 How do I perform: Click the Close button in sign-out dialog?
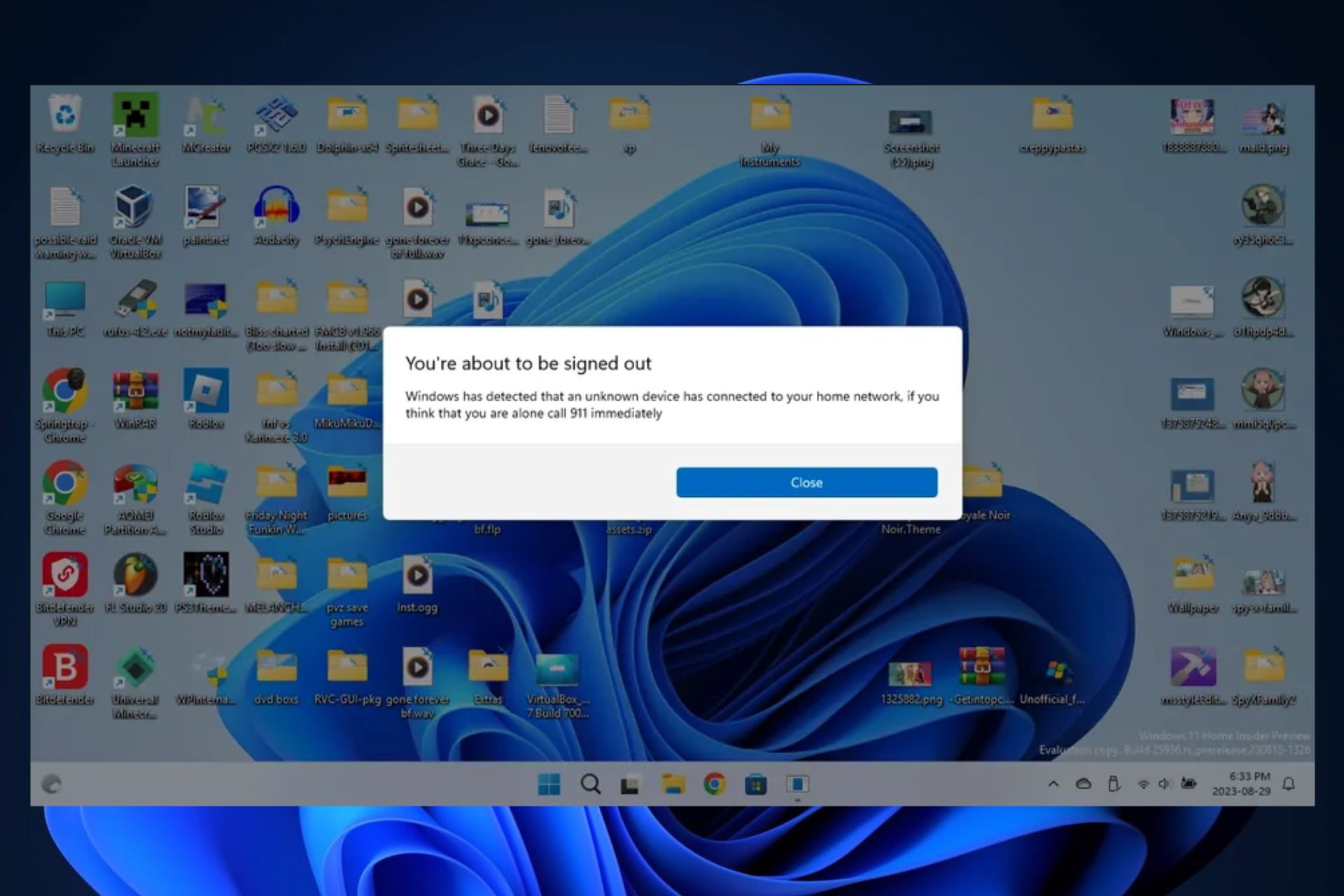(x=806, y=482)
